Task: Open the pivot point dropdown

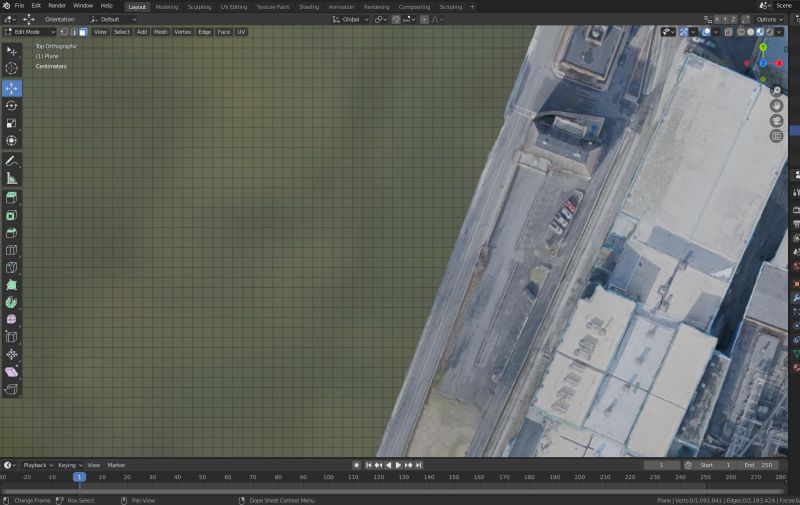Action: coord(381,19)
